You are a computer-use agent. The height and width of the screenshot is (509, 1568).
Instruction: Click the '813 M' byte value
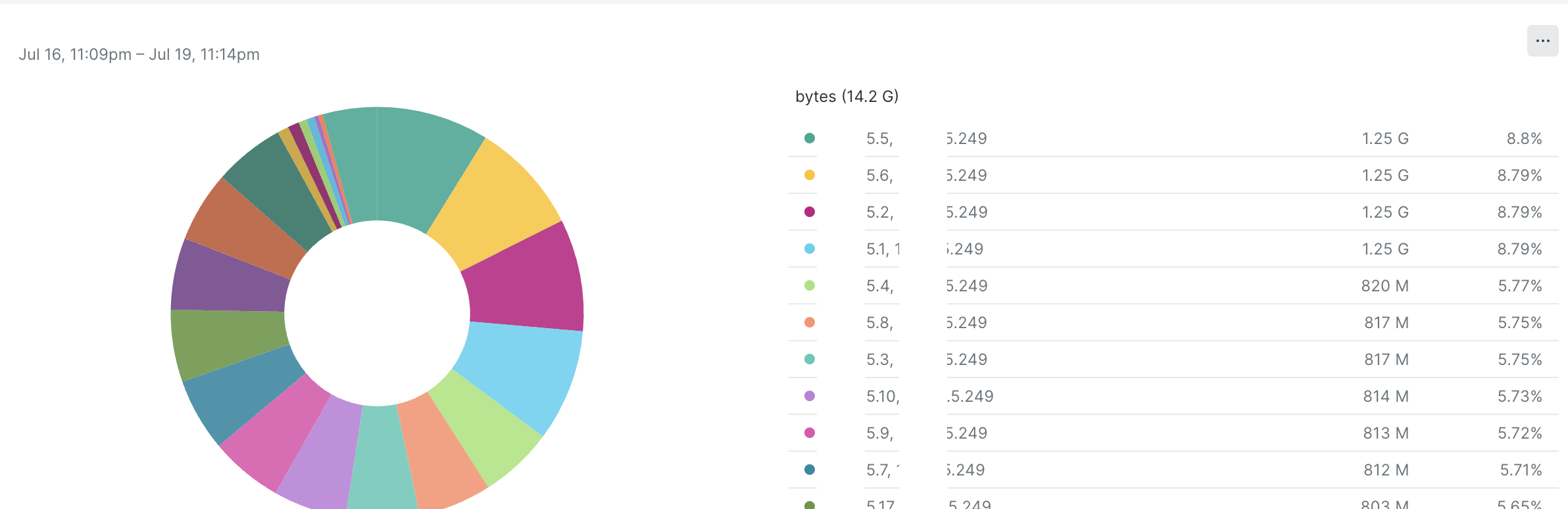1386,433
